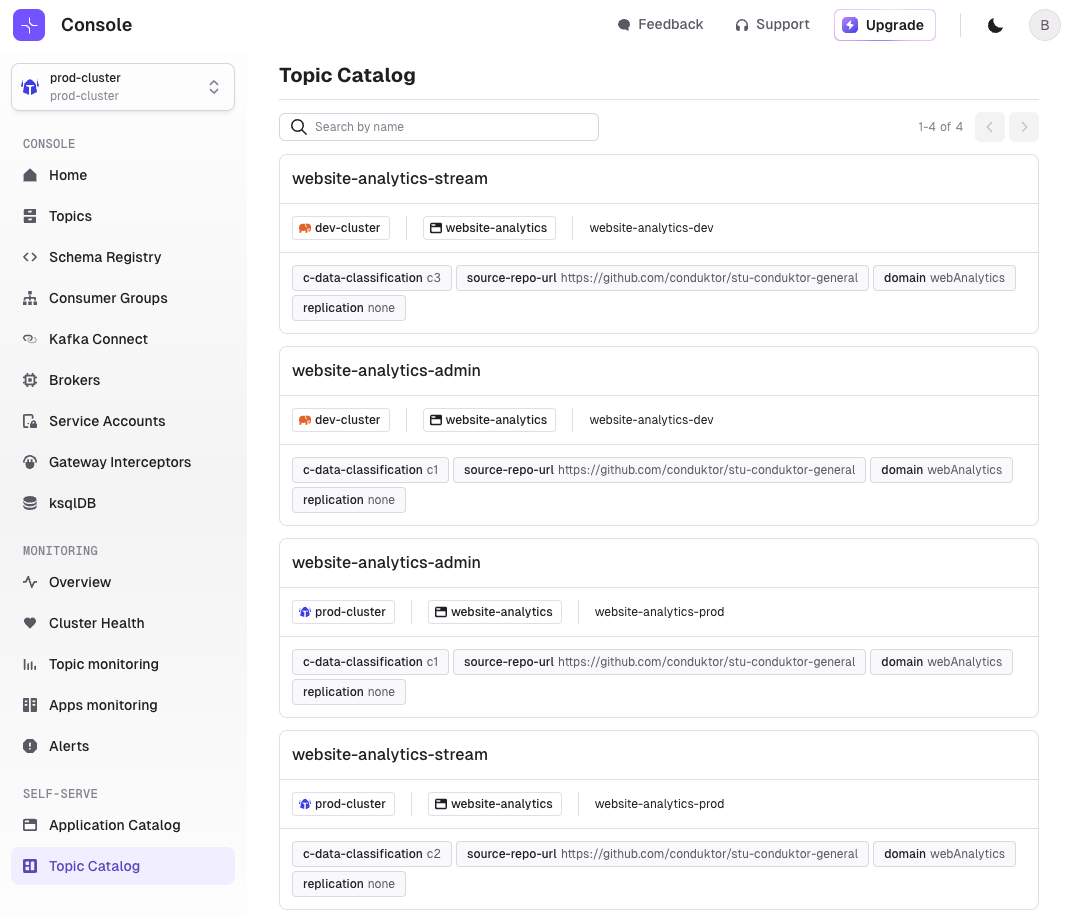Image resolution: width=1077 pixels, height=917 pixels.
Task: Toggle dark mode with the moon icon
Action: point(995,25)
